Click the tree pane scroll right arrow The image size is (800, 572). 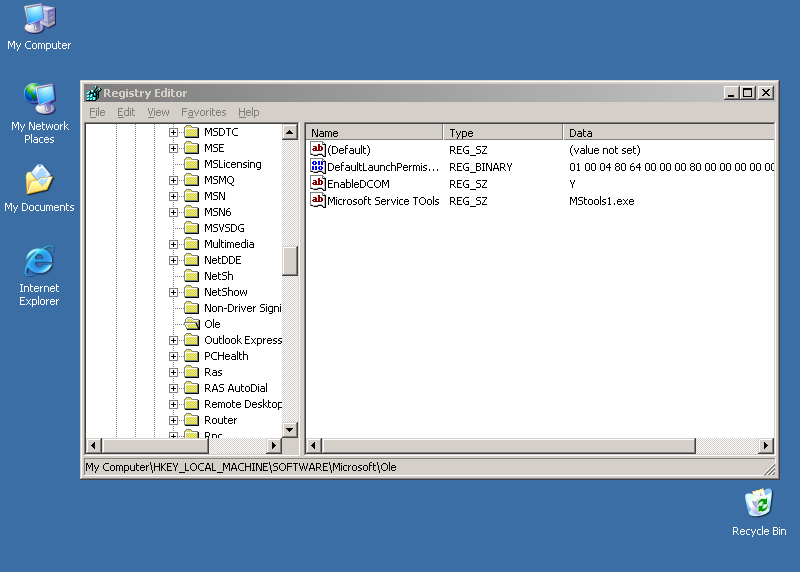(274, 445)
